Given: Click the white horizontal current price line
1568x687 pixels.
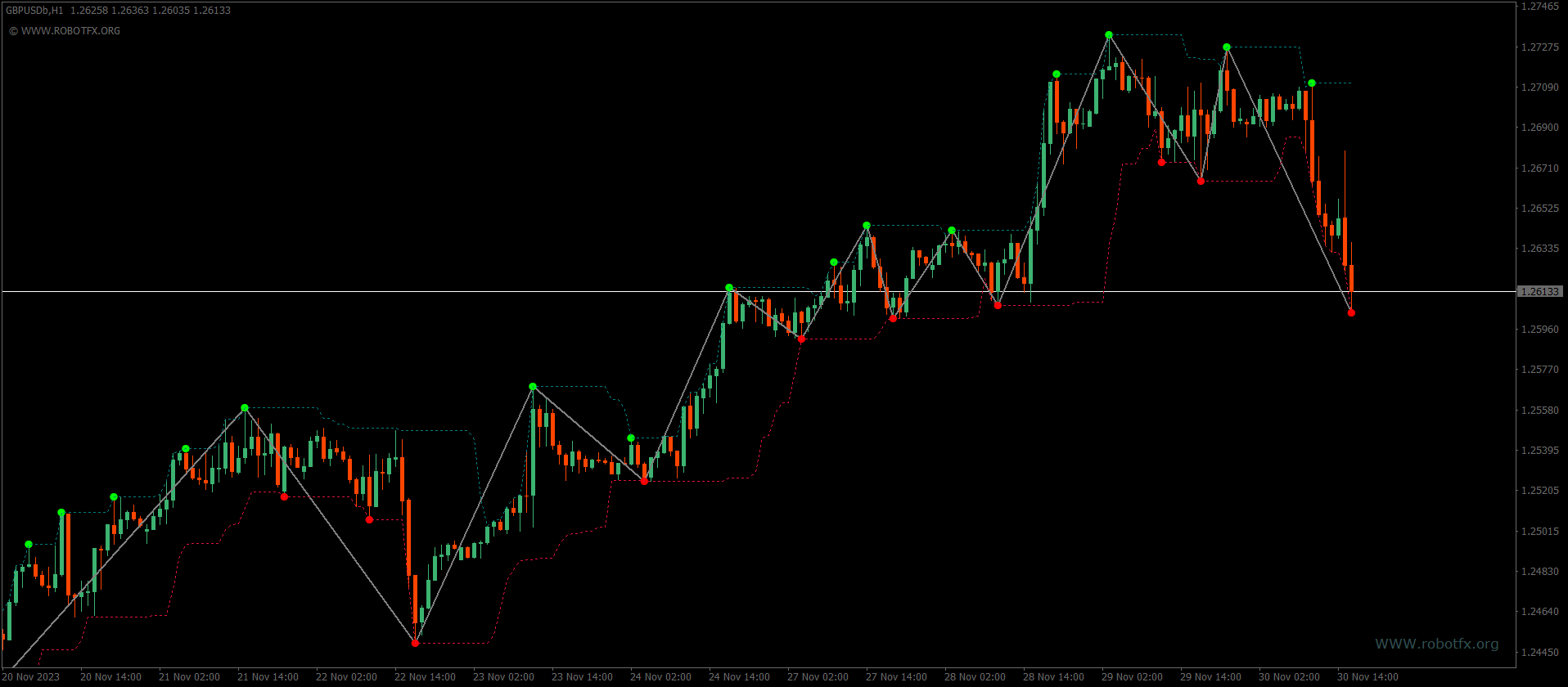Looking at the screenshot, I should [757, 291].
